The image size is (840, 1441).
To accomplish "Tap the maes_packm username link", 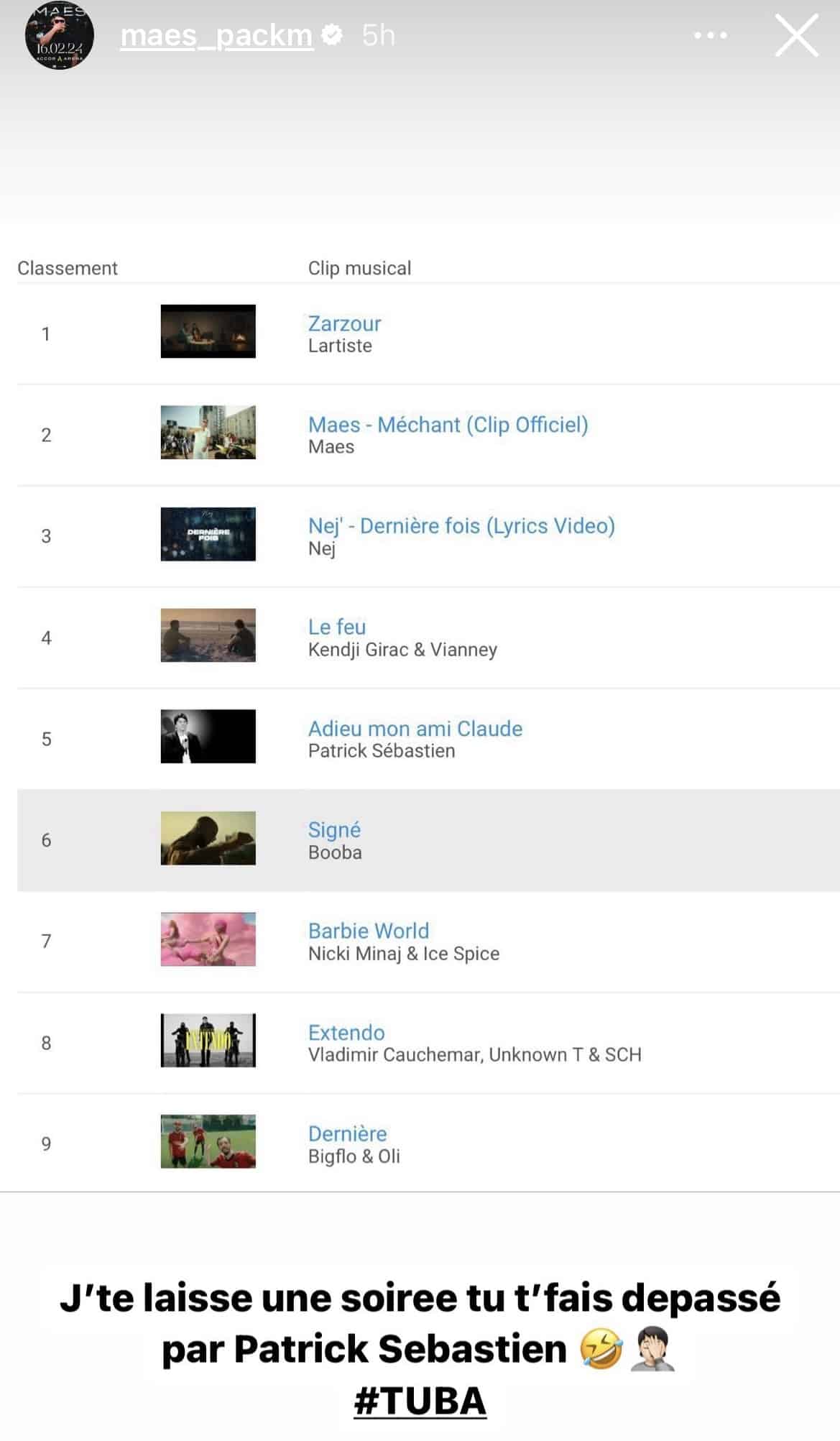I will [x=216, y=35].
